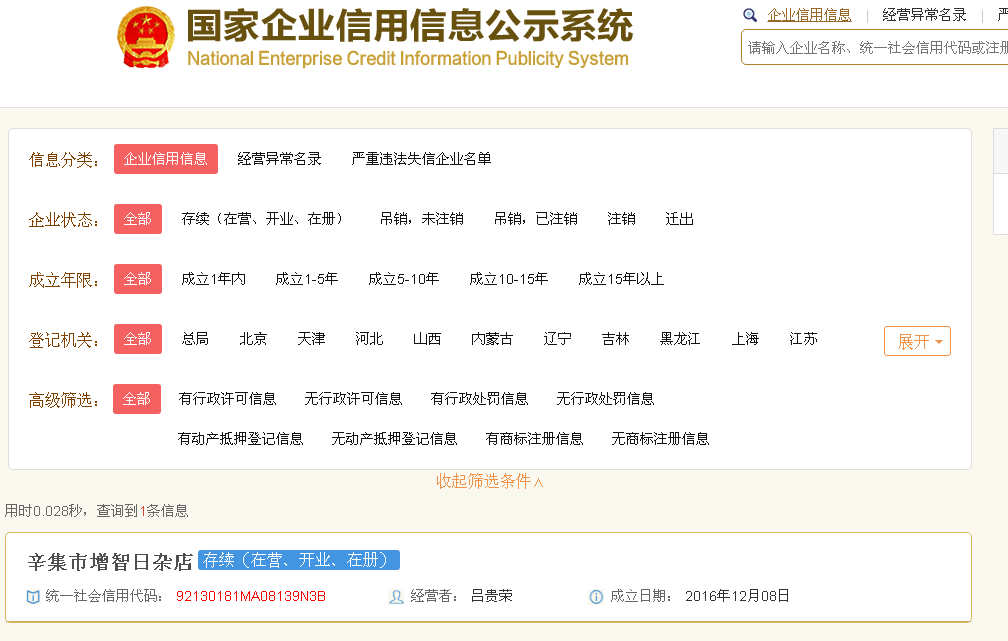Open 辛集市增智日杂店 result entry

click(111, 562)
